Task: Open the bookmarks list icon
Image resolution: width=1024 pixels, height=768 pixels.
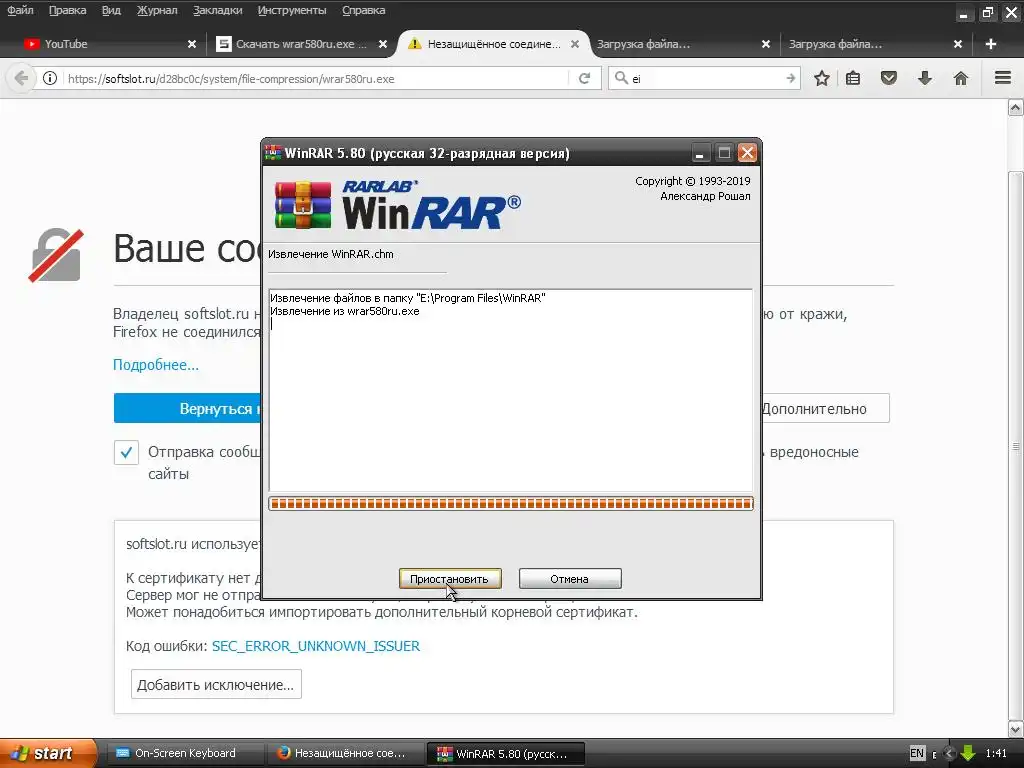Action: pos(853,78)
